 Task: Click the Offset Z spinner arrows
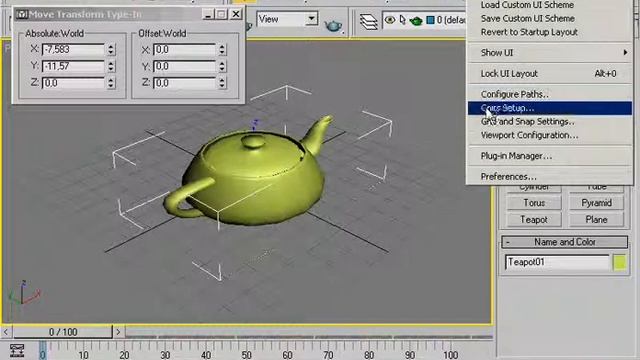tap(222, 83)
